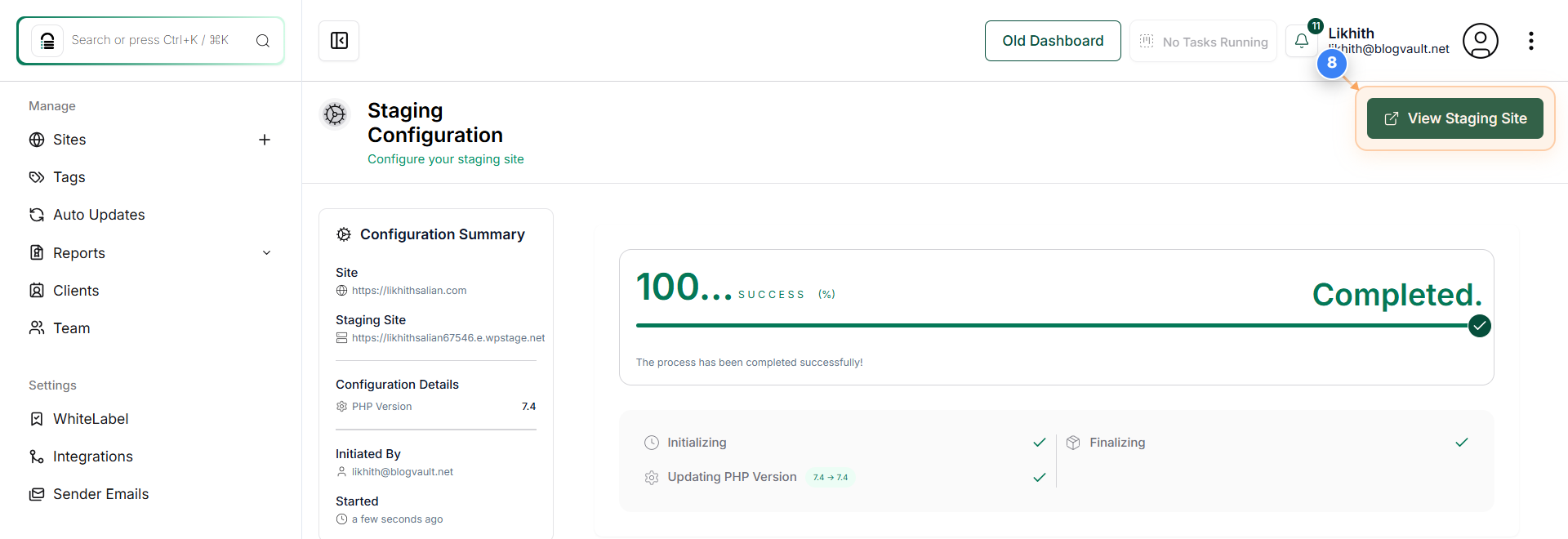The width and height of the screenshot is (1568, 539).
Task: Open Team in the sidebar
Action: [x=72, y=328]
